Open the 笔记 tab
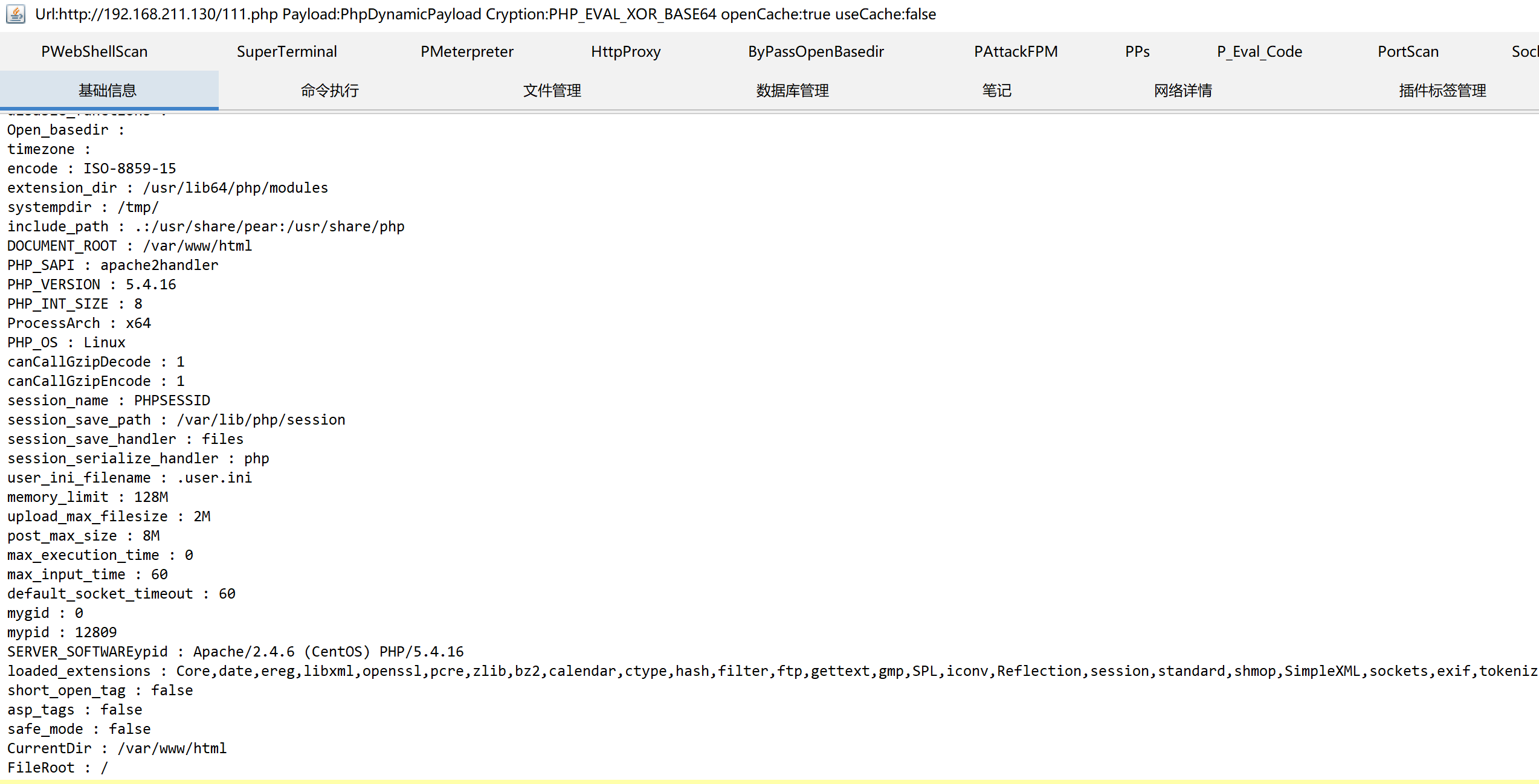Viewport: 1539px width, 784px height. coord(997,90)
